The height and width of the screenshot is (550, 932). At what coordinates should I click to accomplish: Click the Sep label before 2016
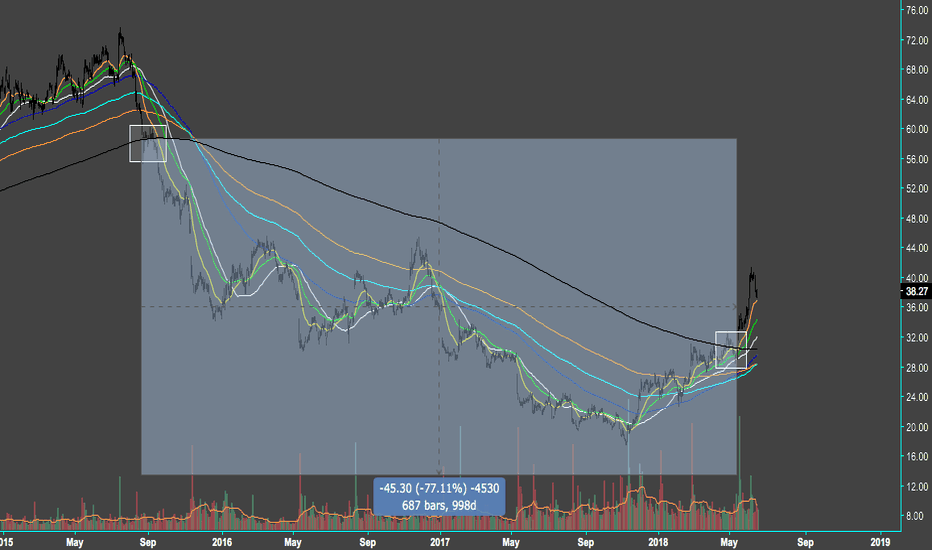tap(147, 542)
